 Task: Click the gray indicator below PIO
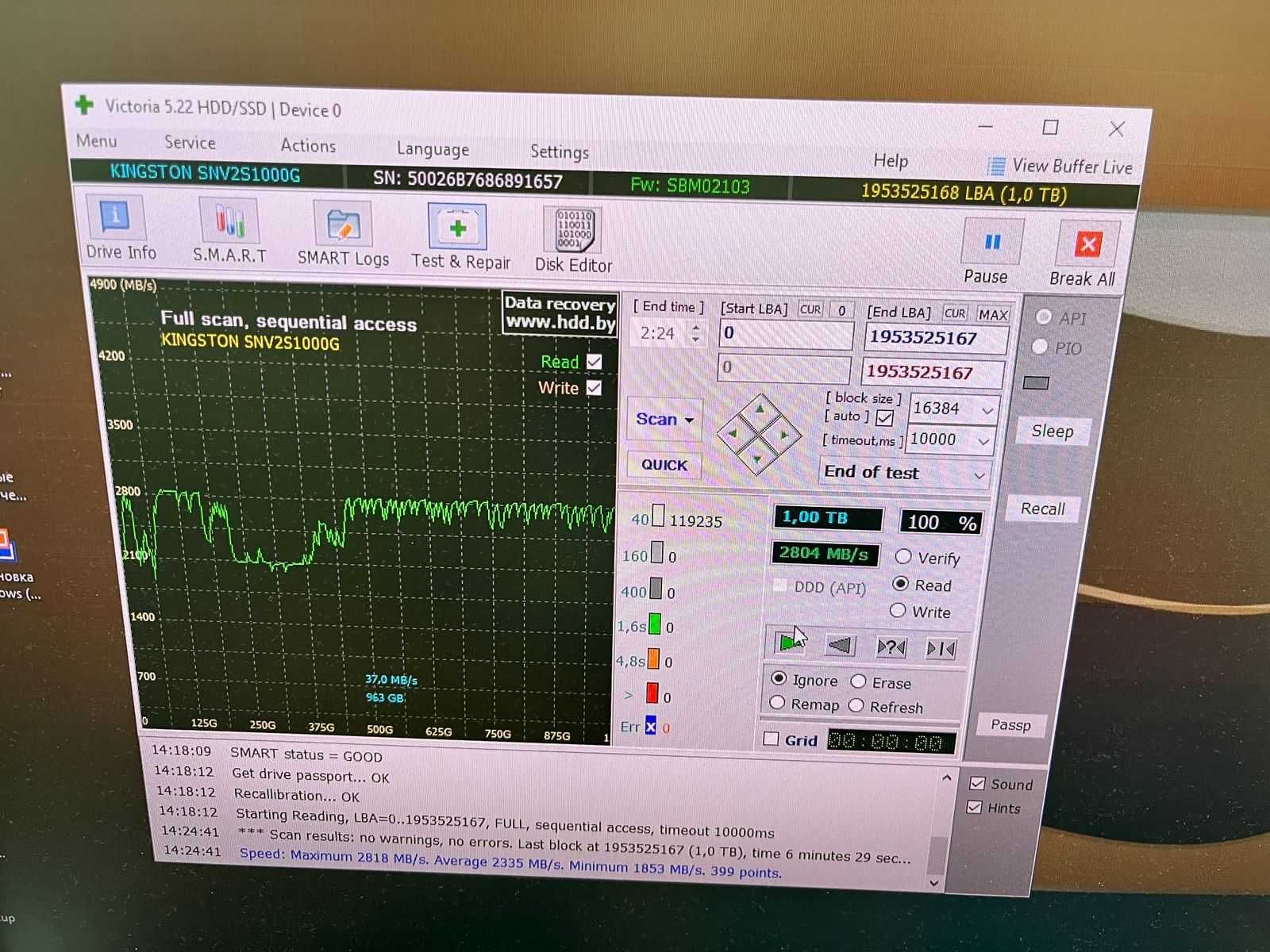[1036, 383]
